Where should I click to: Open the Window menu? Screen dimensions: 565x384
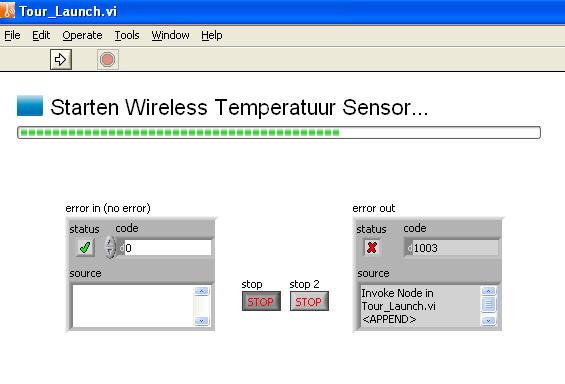[170, 35]
